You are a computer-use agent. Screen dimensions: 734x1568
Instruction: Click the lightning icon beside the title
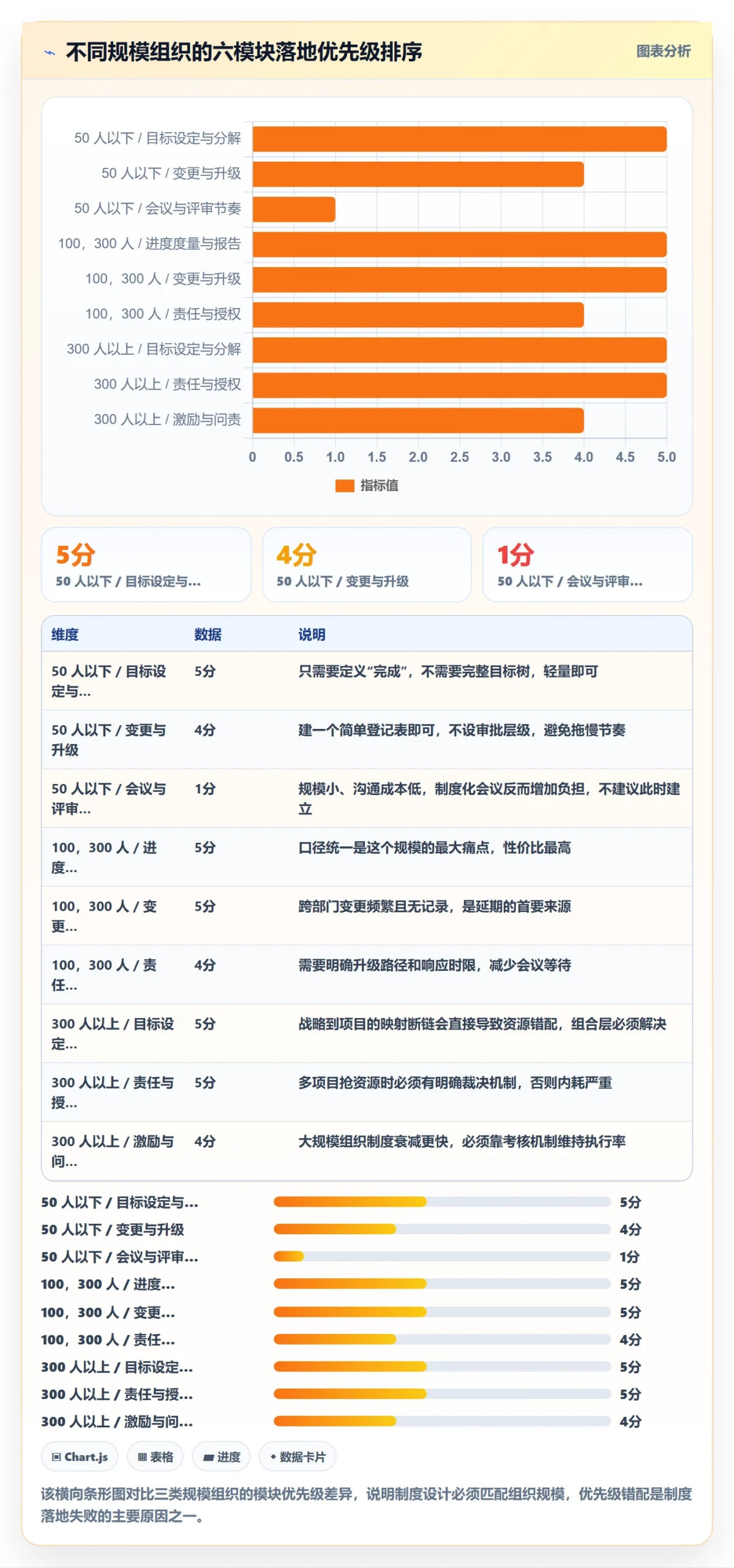tap(50, 53)
